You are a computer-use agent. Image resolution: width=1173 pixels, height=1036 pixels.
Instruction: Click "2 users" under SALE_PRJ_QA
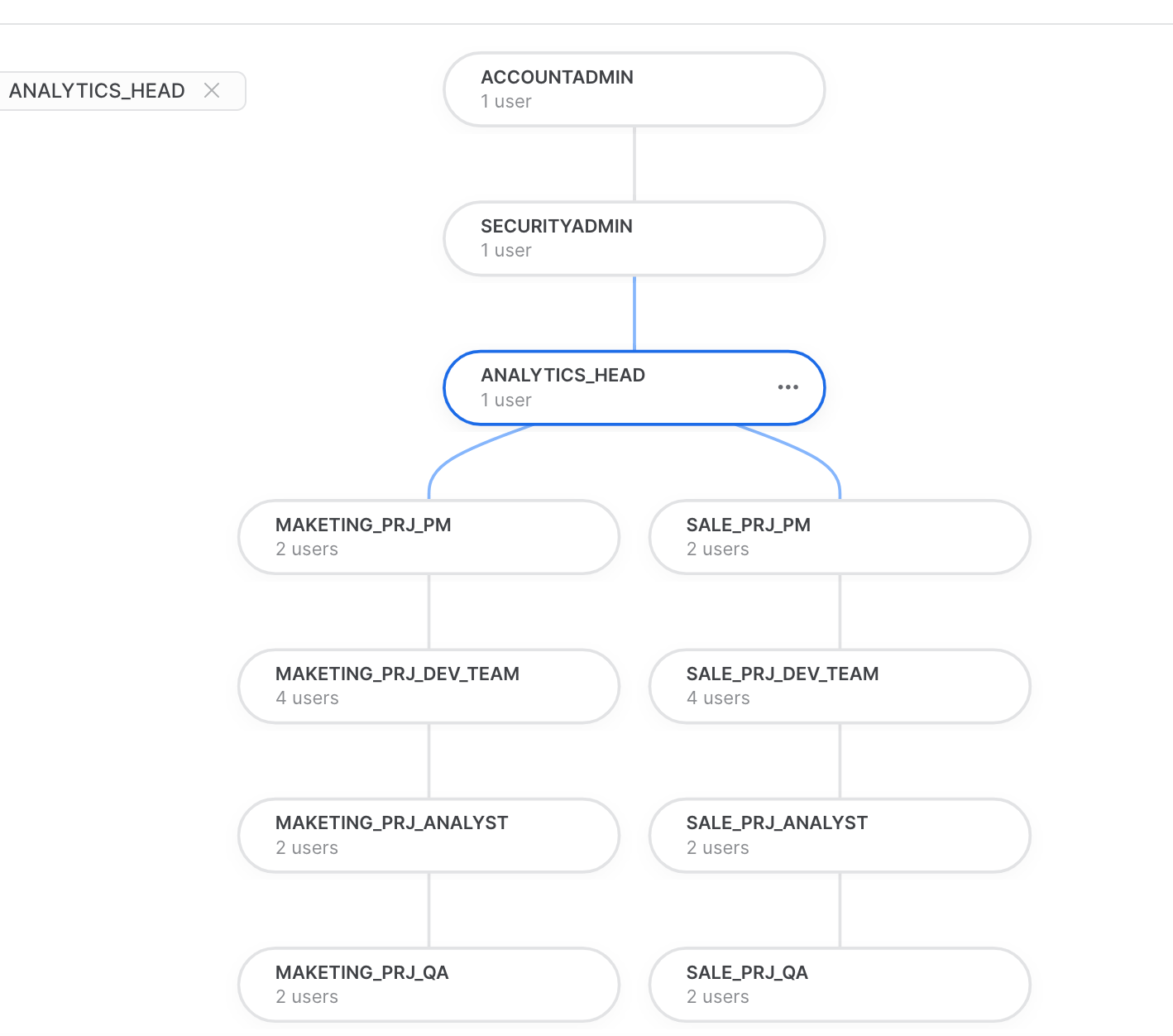tap(717, 997)
